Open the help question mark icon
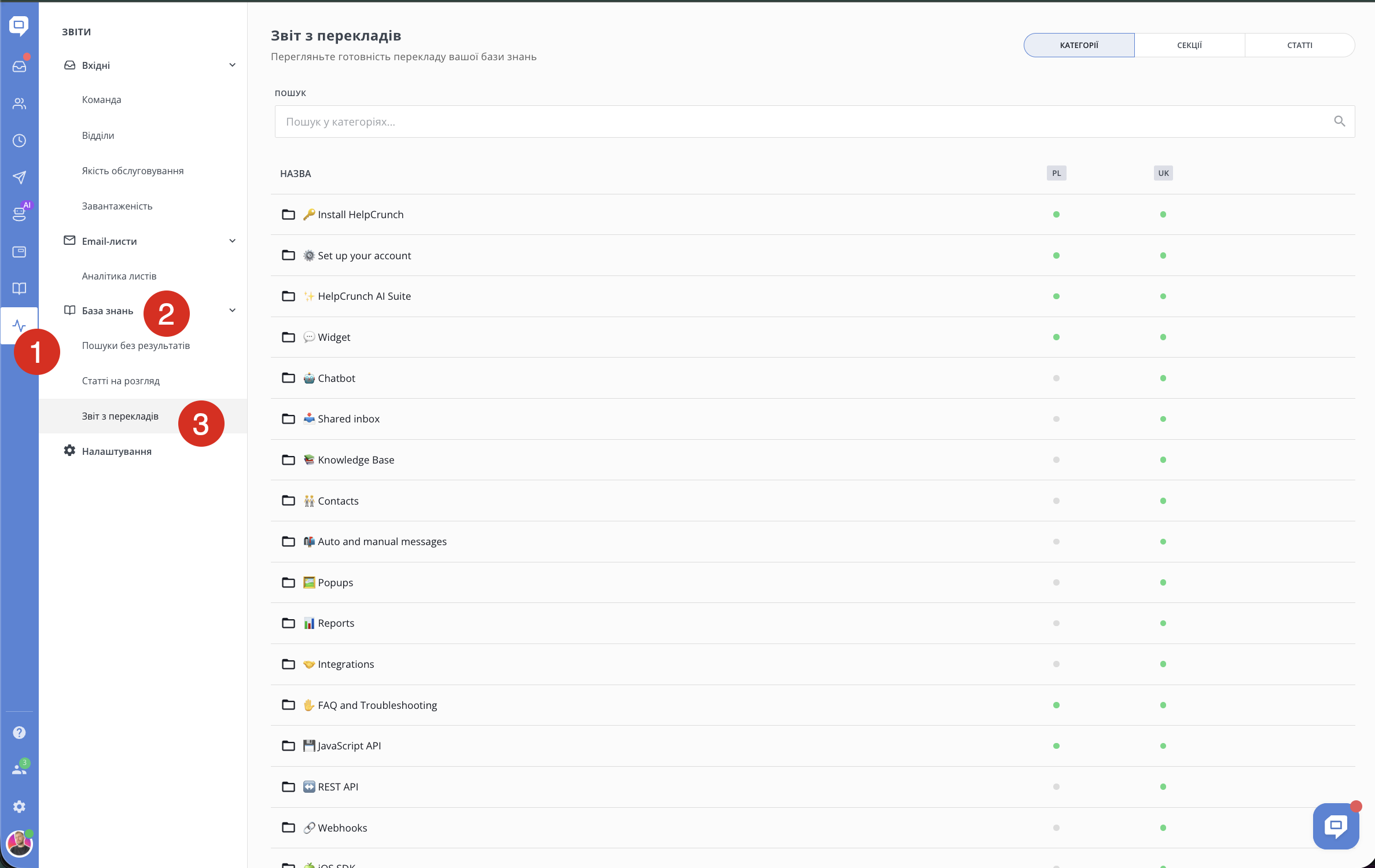 tap(19, 733)
